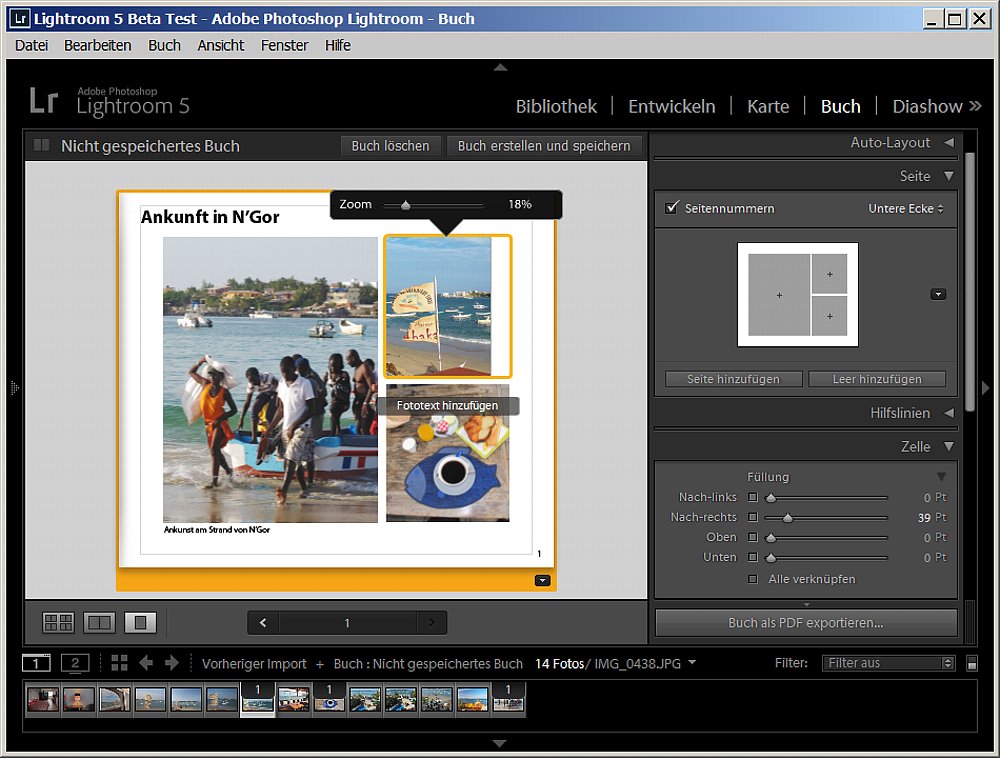Open Untere Ecke page number position dropdown
The width and height of the screenshot is (1000, 758).
tap(906, 208)
